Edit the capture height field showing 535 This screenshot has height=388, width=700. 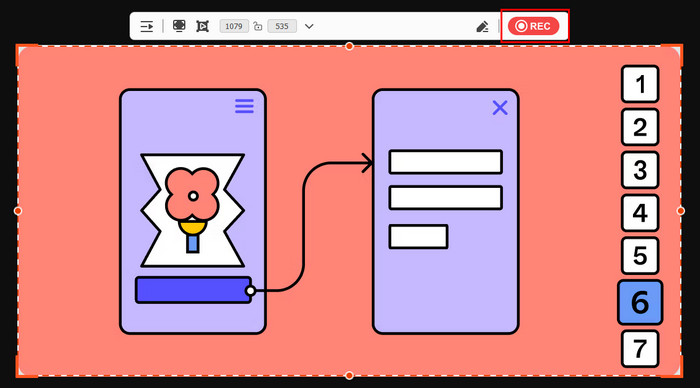coord(282,26)
